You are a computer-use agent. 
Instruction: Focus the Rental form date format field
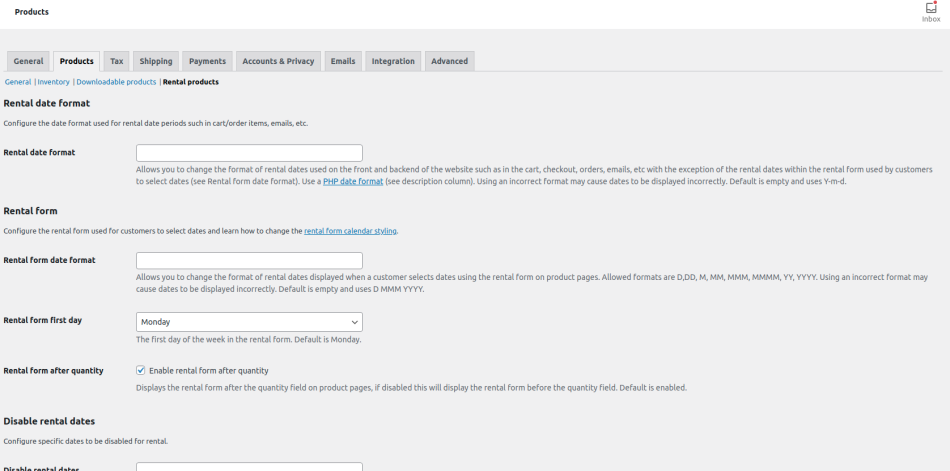click(249, 260)
